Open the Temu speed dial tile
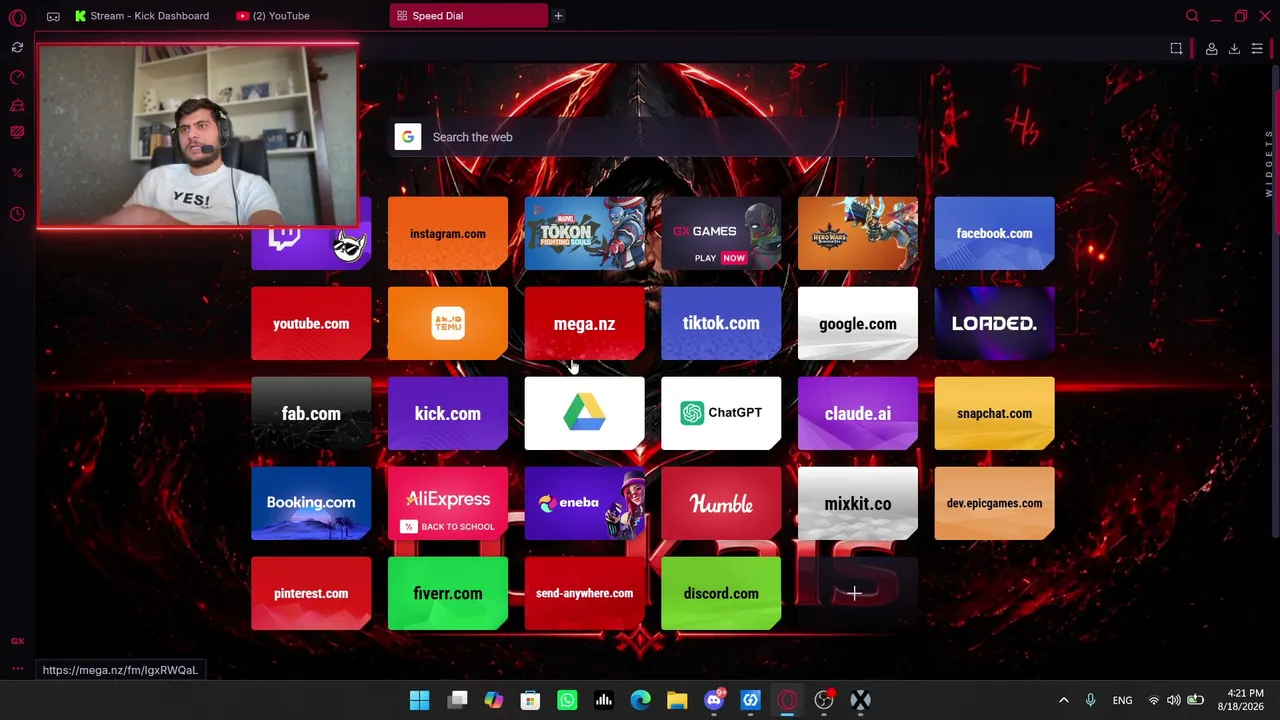This screenshot has height=720, width=1280. coord(448,323)
